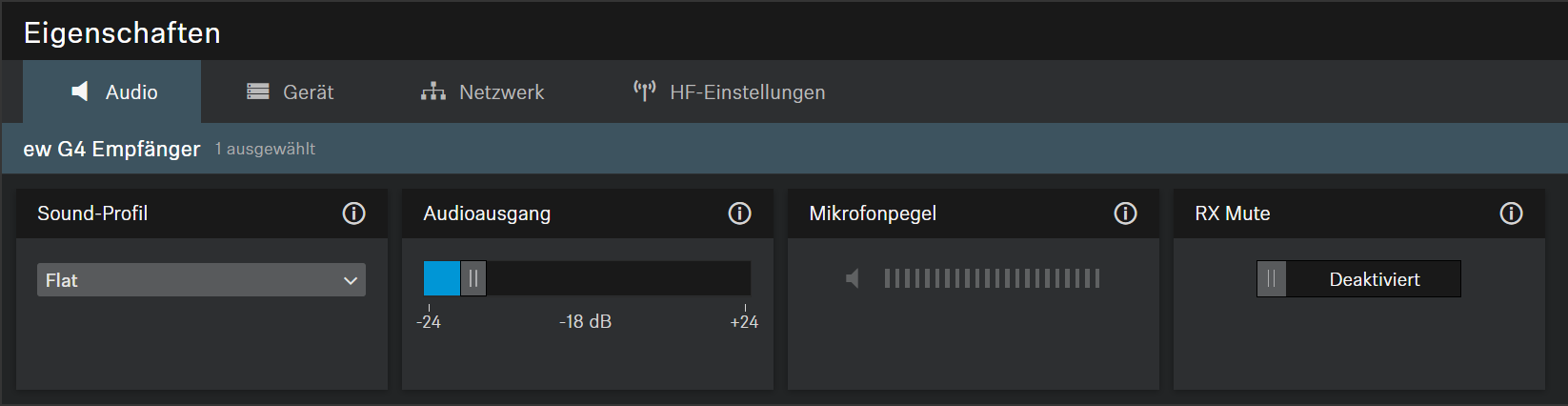This screenshot has height=406, width=1568.
Task: Open RX Mute info icon
Action: (1511, 213)
